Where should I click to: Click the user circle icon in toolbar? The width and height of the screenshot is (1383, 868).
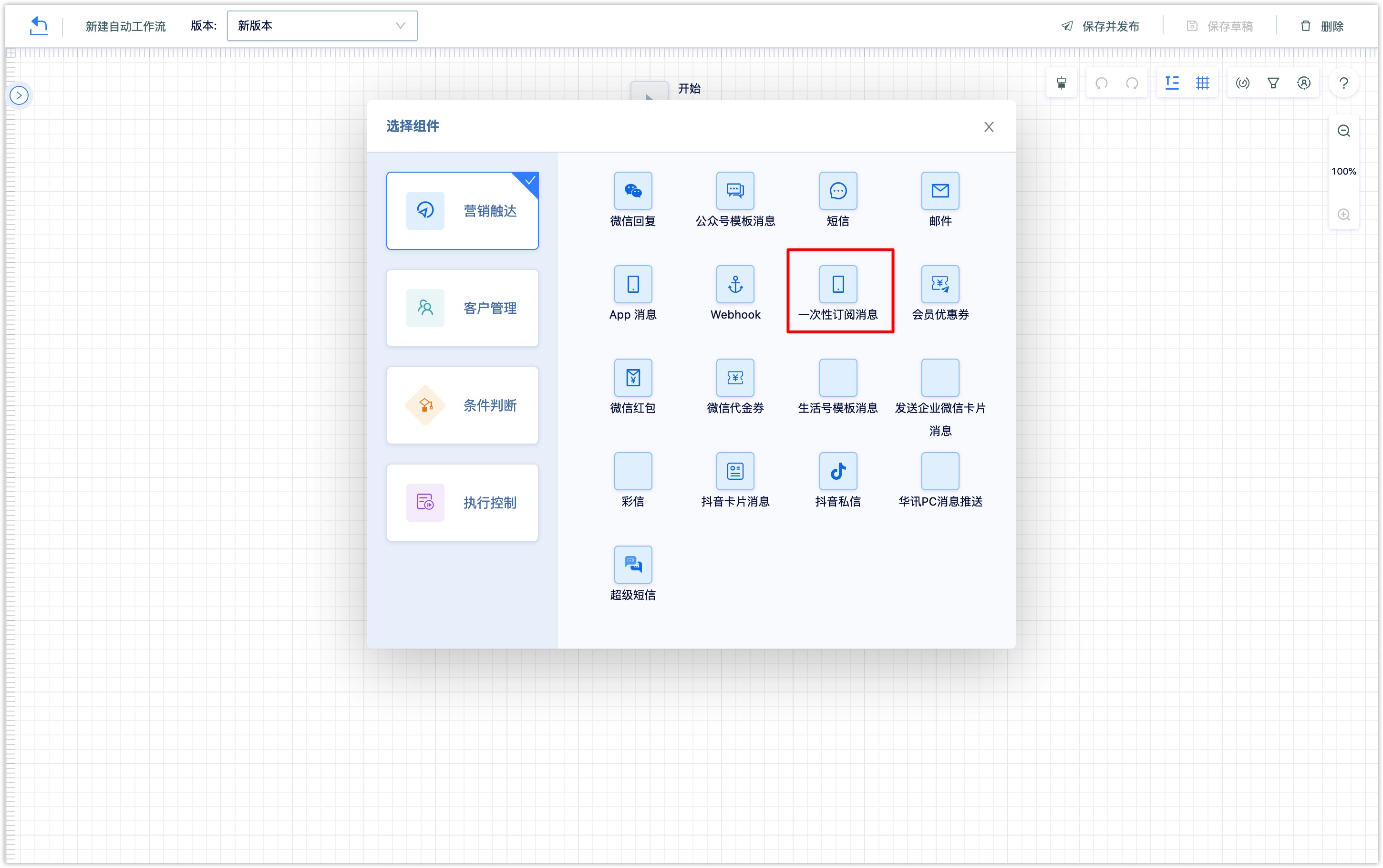click(x=1303, y=83)
